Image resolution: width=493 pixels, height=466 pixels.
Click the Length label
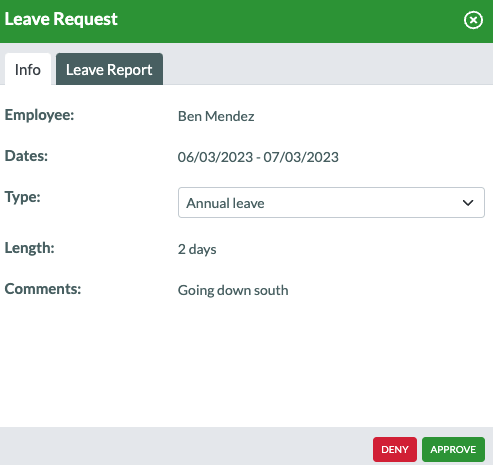30,248
